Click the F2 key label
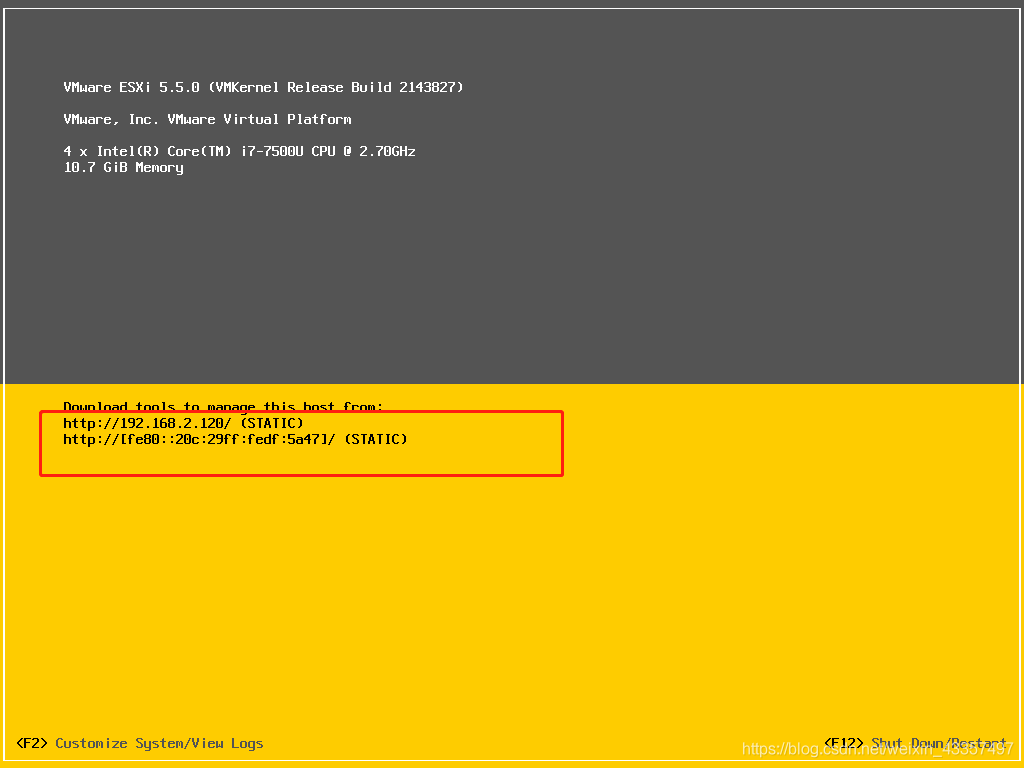The image size is (1024, 768). [x=32, y=743]
